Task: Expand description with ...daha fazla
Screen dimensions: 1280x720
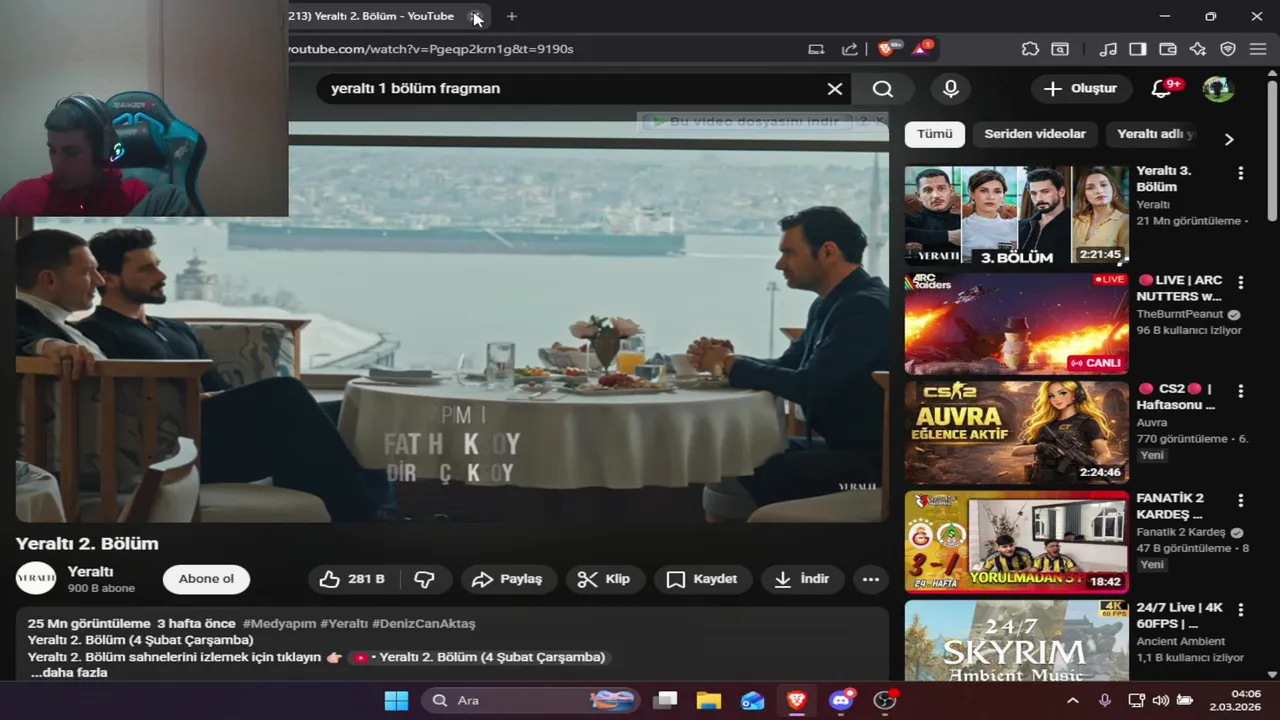Action: coord(69,673)
